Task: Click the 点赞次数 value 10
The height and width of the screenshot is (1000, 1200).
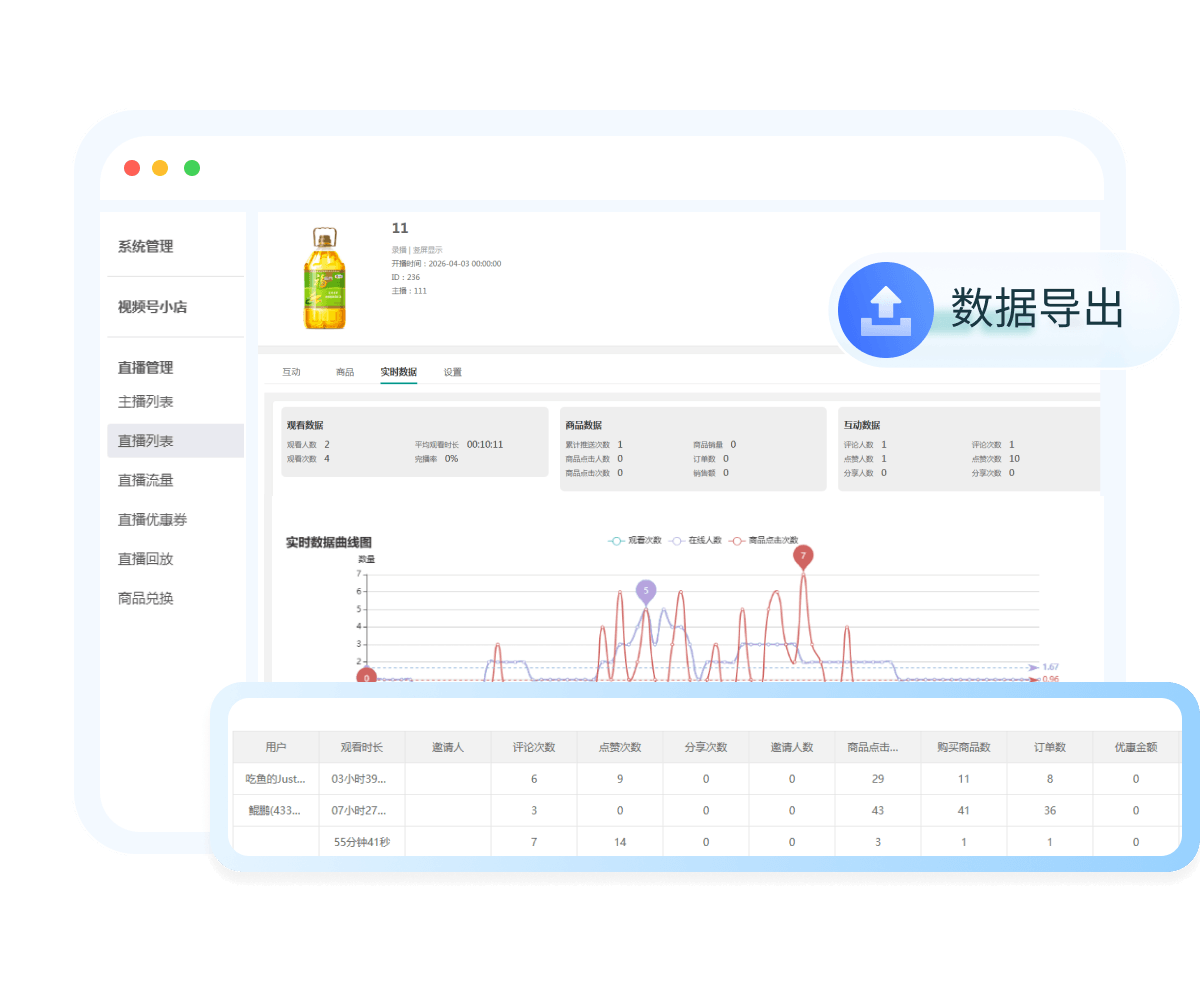Action: tap(1015, 458)
